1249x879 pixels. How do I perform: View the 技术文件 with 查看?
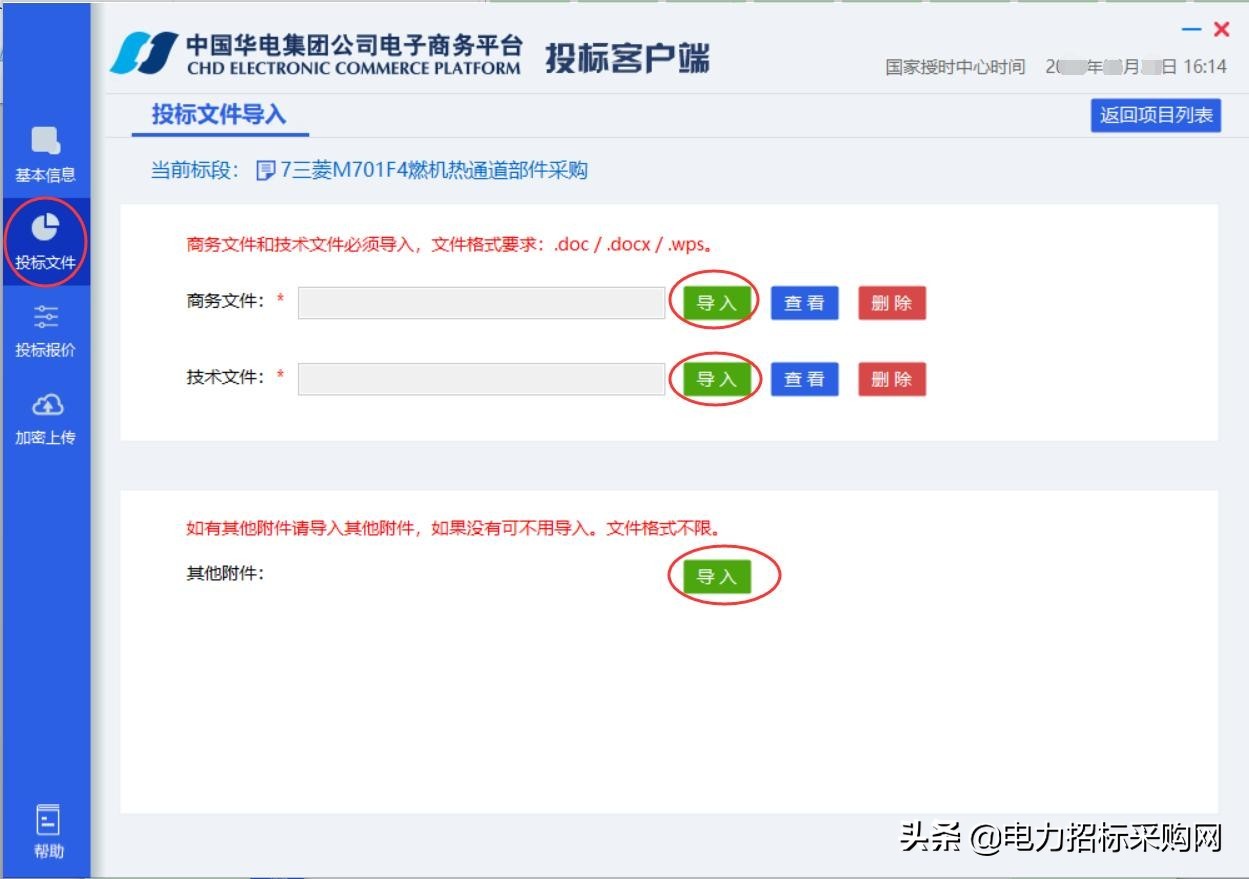[804, 379]
